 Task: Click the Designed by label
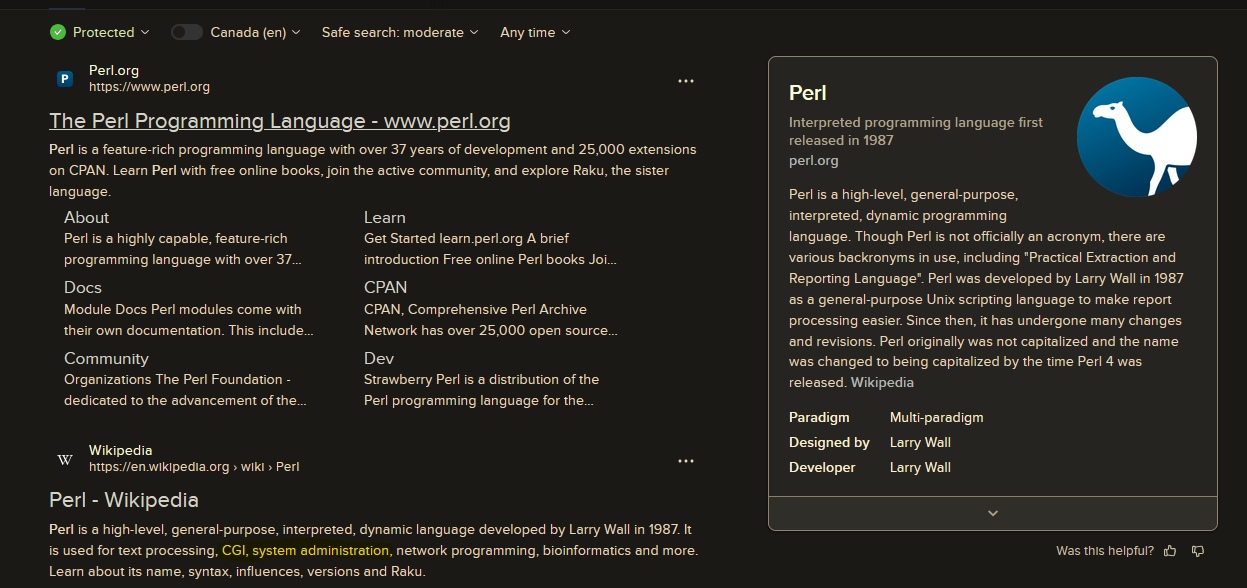click(829, 442)
